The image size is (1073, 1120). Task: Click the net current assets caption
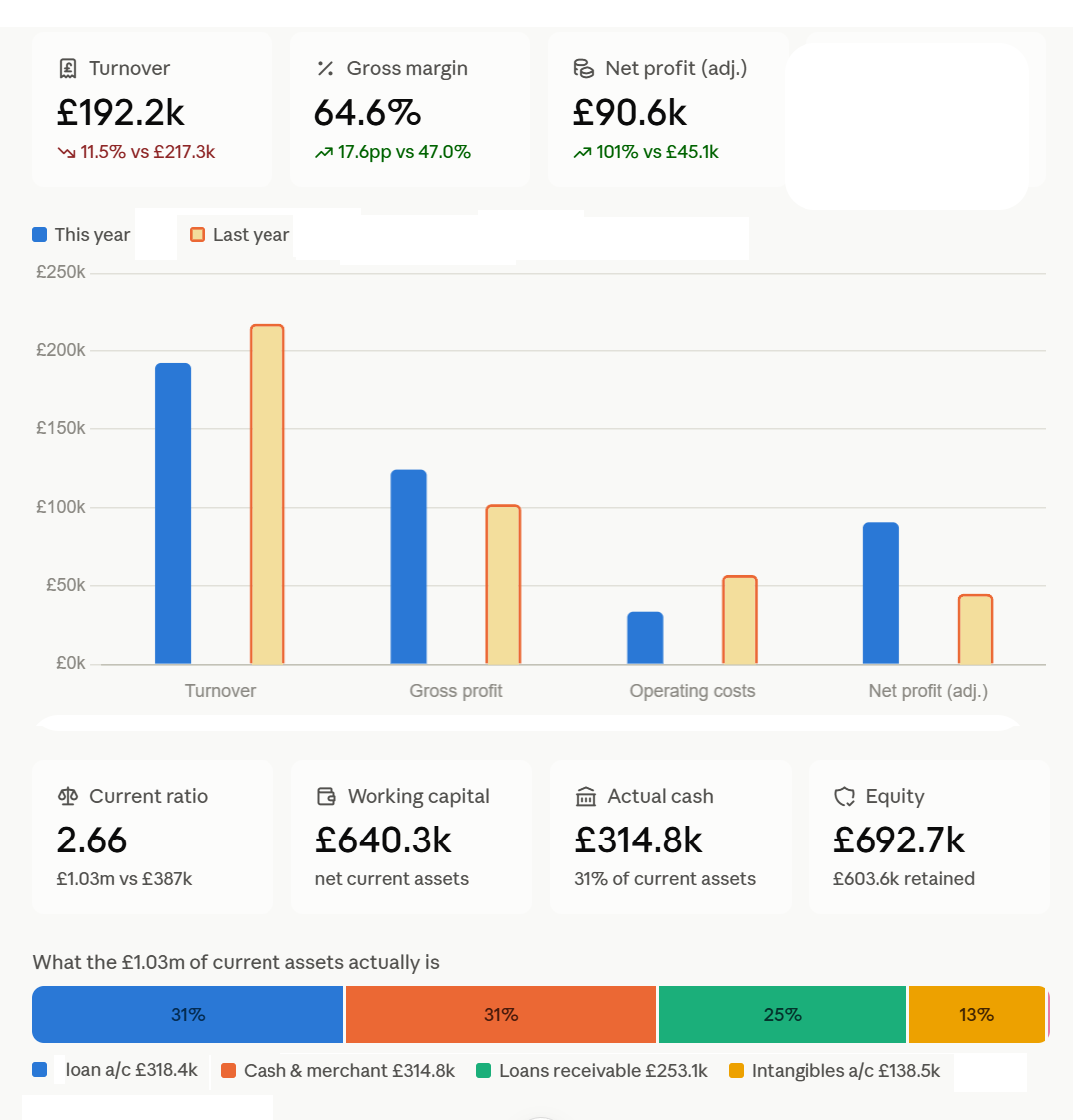coord(392,879)
